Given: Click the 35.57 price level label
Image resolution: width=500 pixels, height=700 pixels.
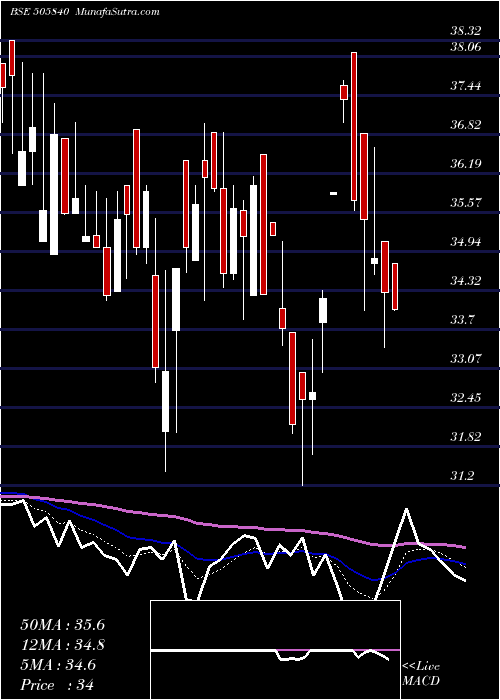Looking at the screenshot, I should [466, 203].
